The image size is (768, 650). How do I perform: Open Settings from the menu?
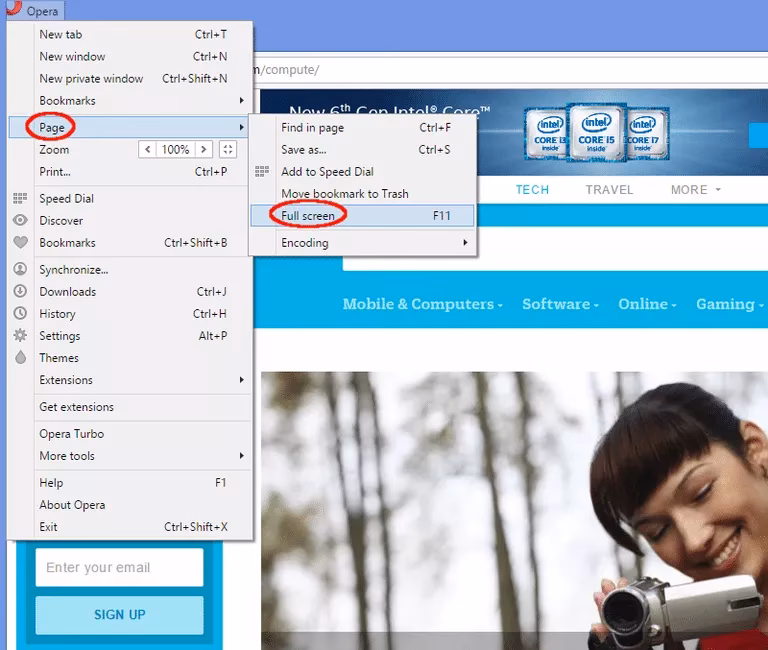click(x=131, y=336)
